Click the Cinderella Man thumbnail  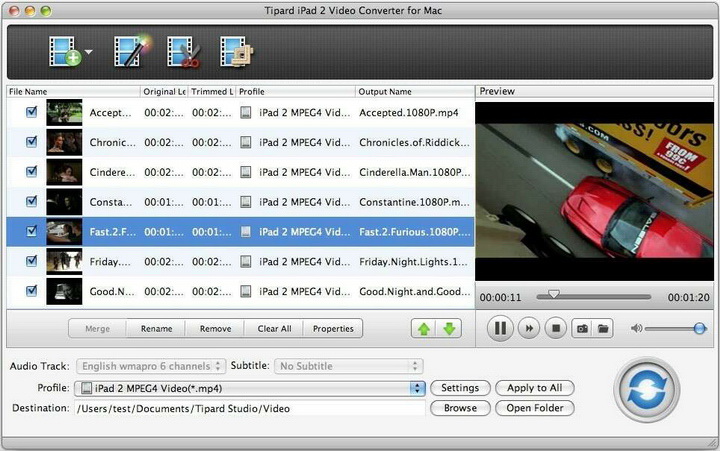64,172
